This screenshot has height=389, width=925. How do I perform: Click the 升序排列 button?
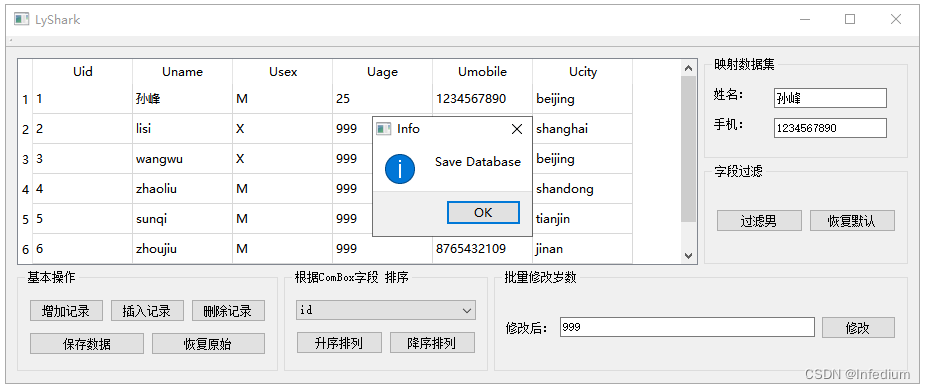click(339, 342)
